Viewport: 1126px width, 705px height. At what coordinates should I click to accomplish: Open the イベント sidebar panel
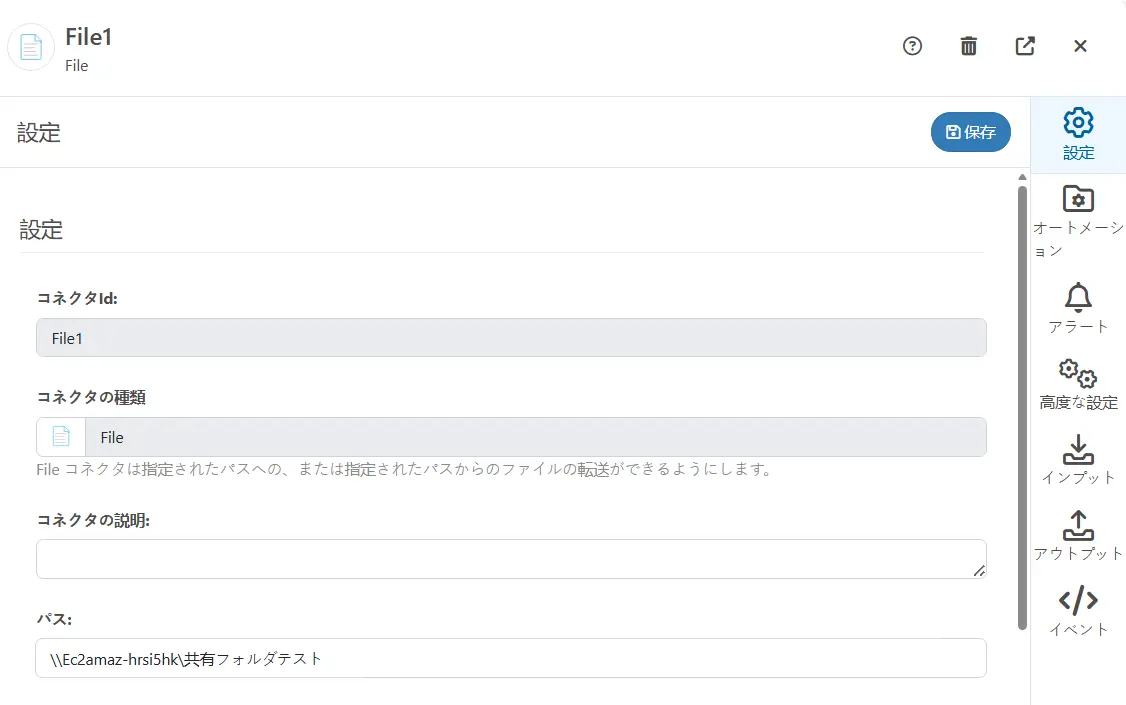(x=1077, y=612)
